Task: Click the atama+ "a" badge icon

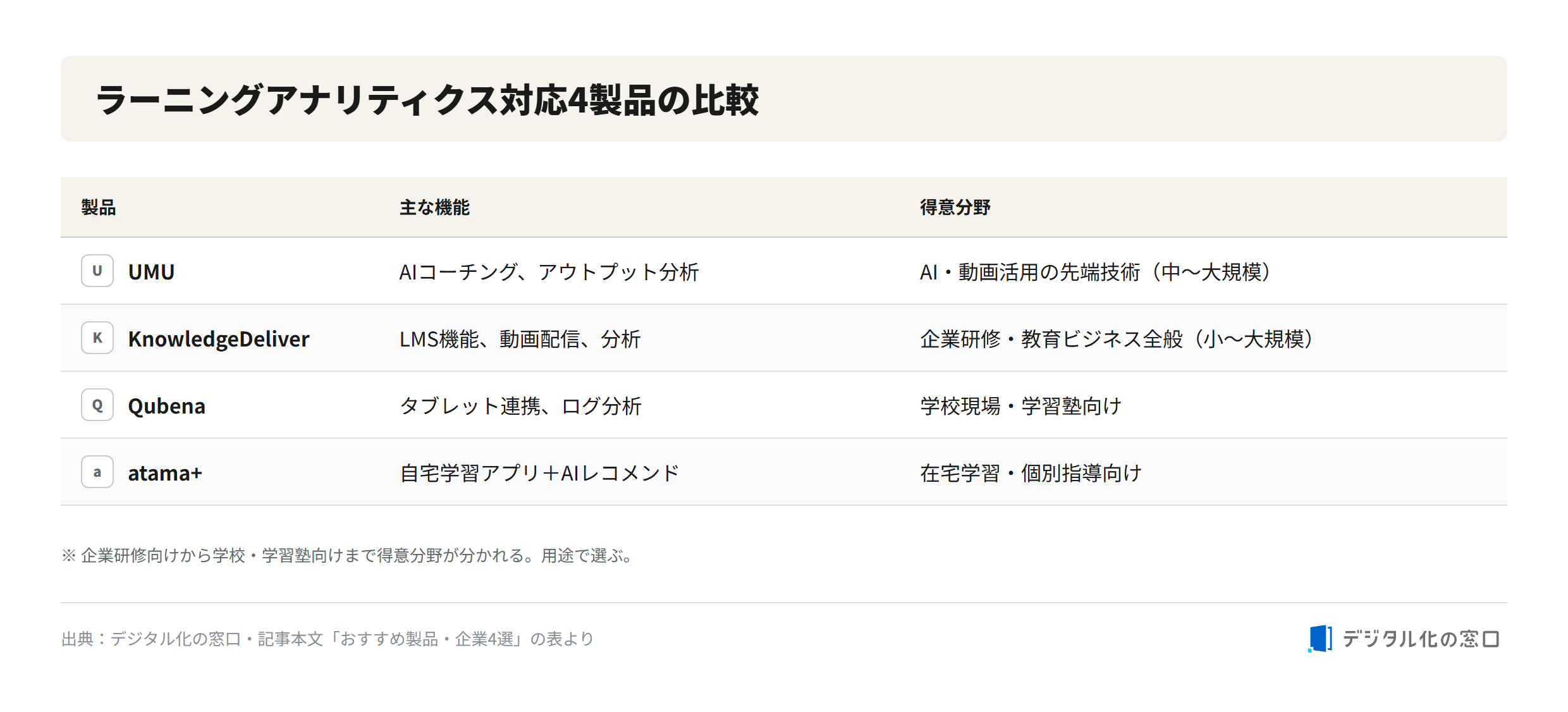Action: point(97,472)
